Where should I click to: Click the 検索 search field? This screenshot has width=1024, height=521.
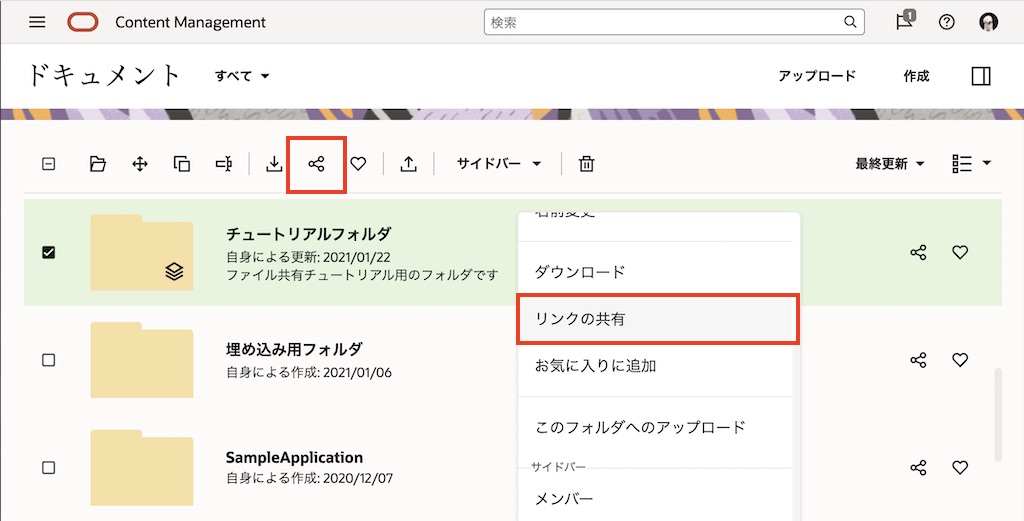665,22
